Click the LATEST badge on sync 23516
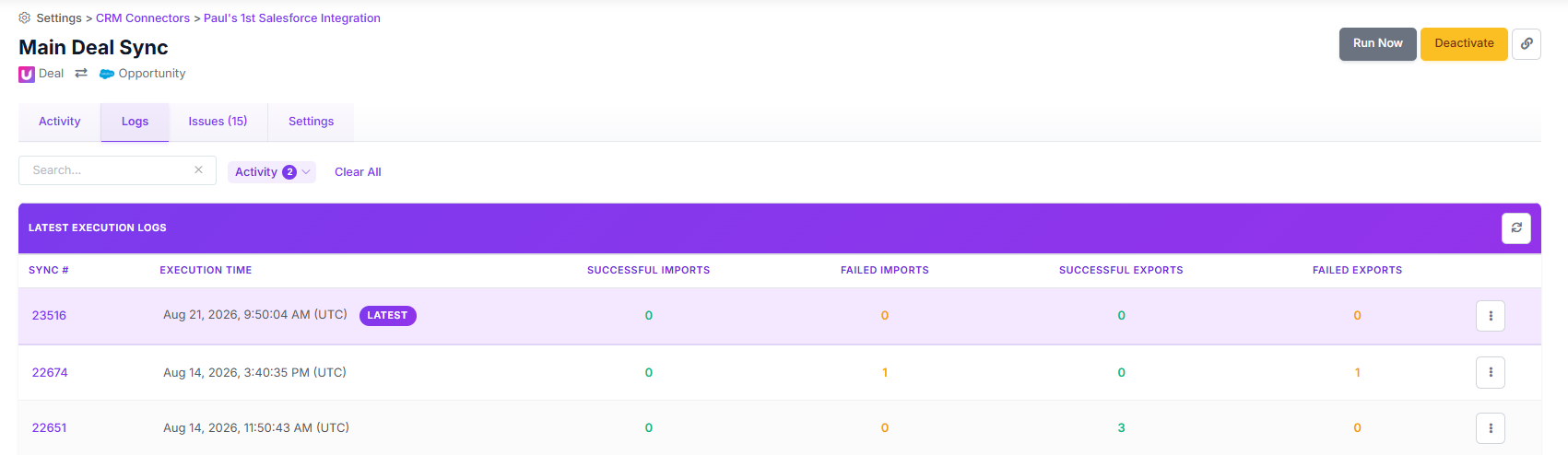 (387, 316)
